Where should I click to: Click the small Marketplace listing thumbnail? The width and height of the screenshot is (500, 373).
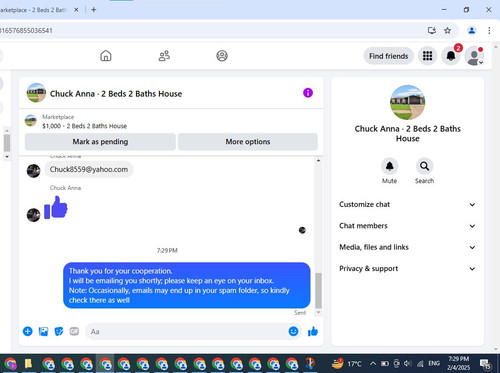click(31, 120)
